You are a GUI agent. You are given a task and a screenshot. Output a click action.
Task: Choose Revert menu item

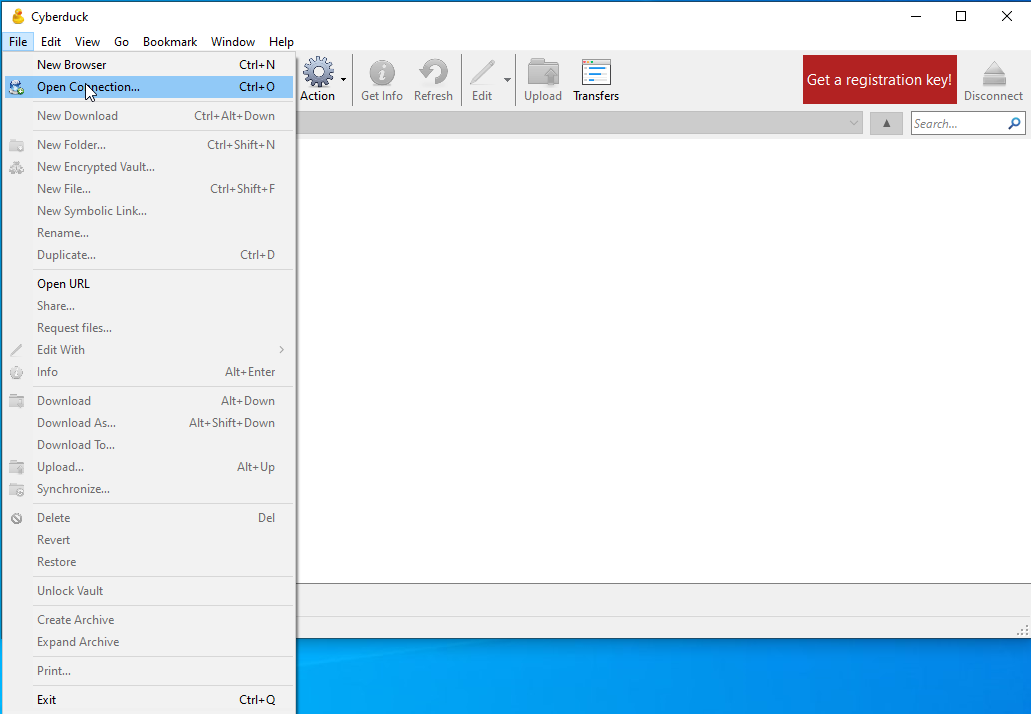coord(149,540)
